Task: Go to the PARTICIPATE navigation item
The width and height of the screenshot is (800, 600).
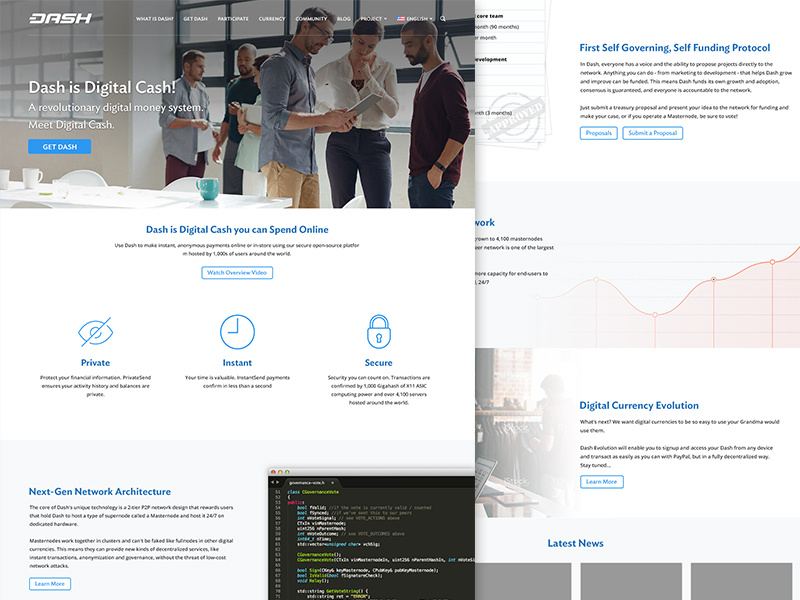Action: (x=233, y=19)
